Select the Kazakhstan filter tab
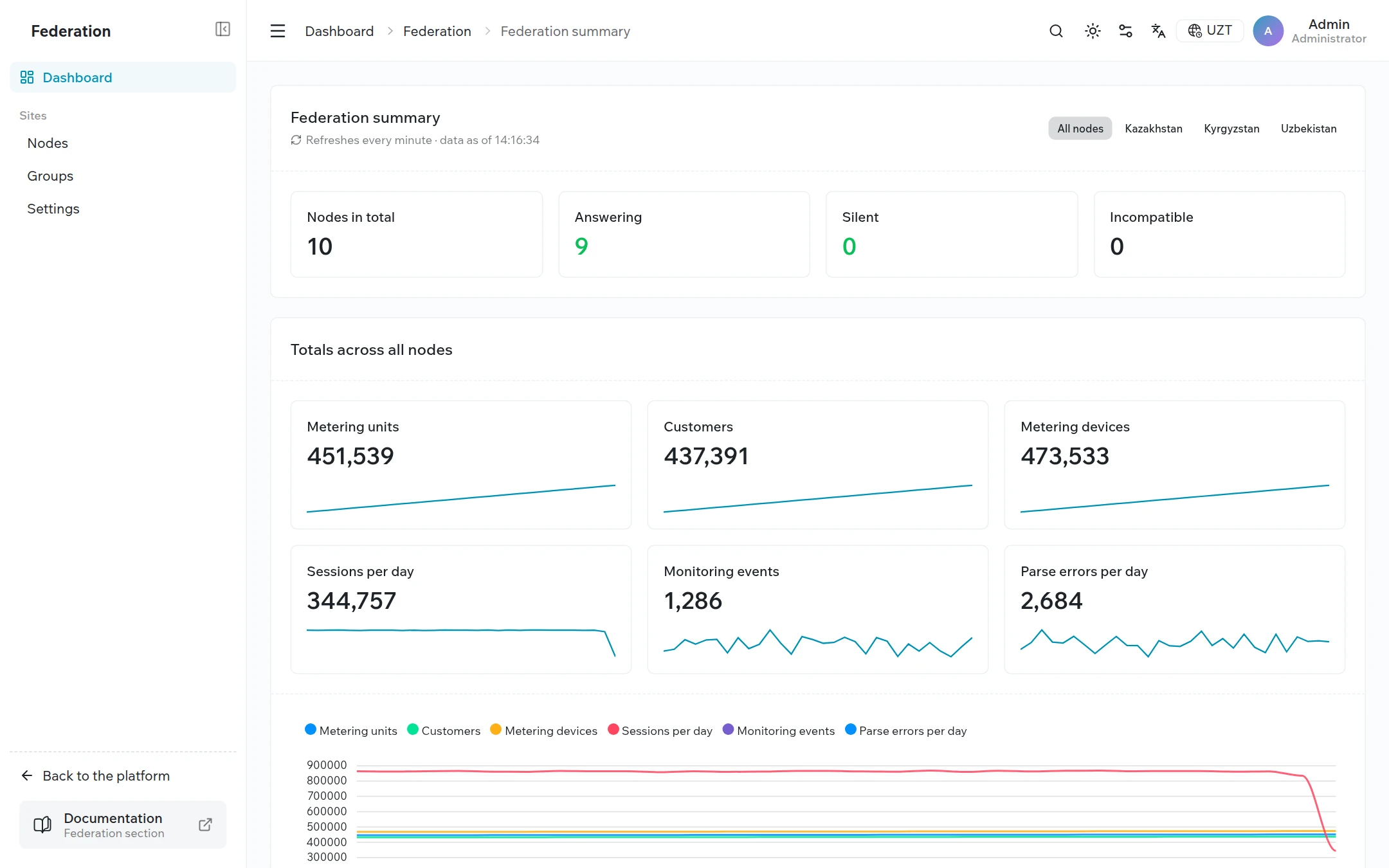The image size is (1389, 868). 1154,129
